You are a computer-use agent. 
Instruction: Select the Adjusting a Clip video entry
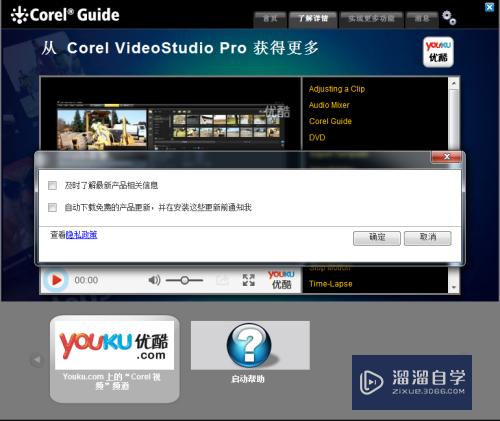(337, 89)
